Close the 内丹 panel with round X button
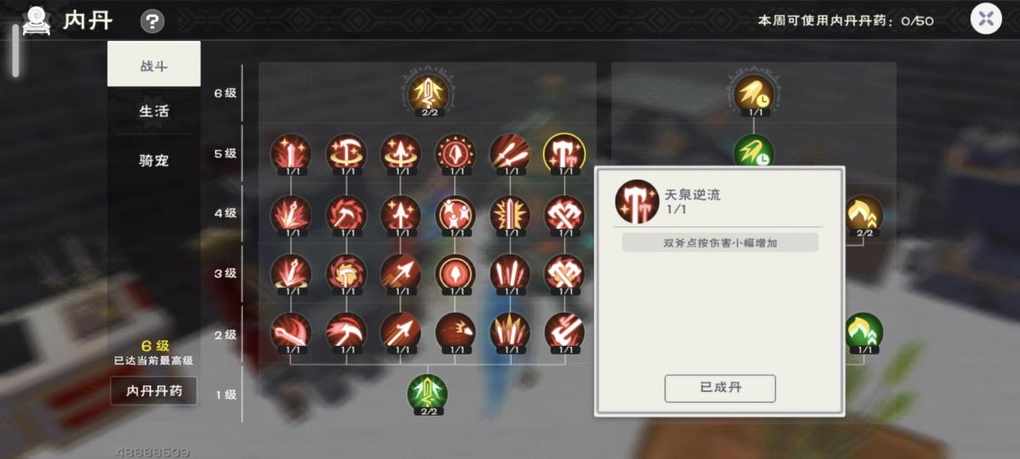1020x459 pixels. tap(986, 19)
